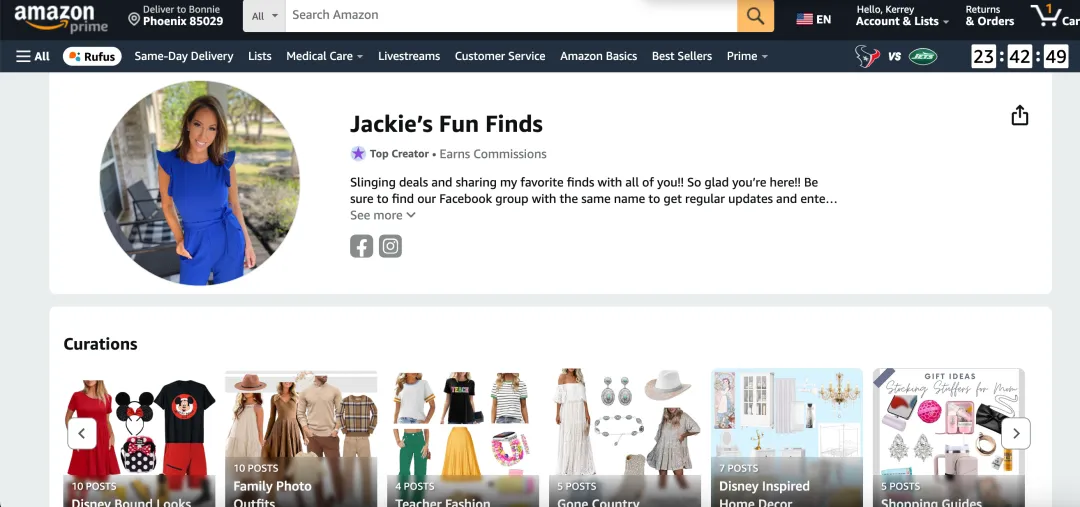Click the Amazon Prime logo

60,17
